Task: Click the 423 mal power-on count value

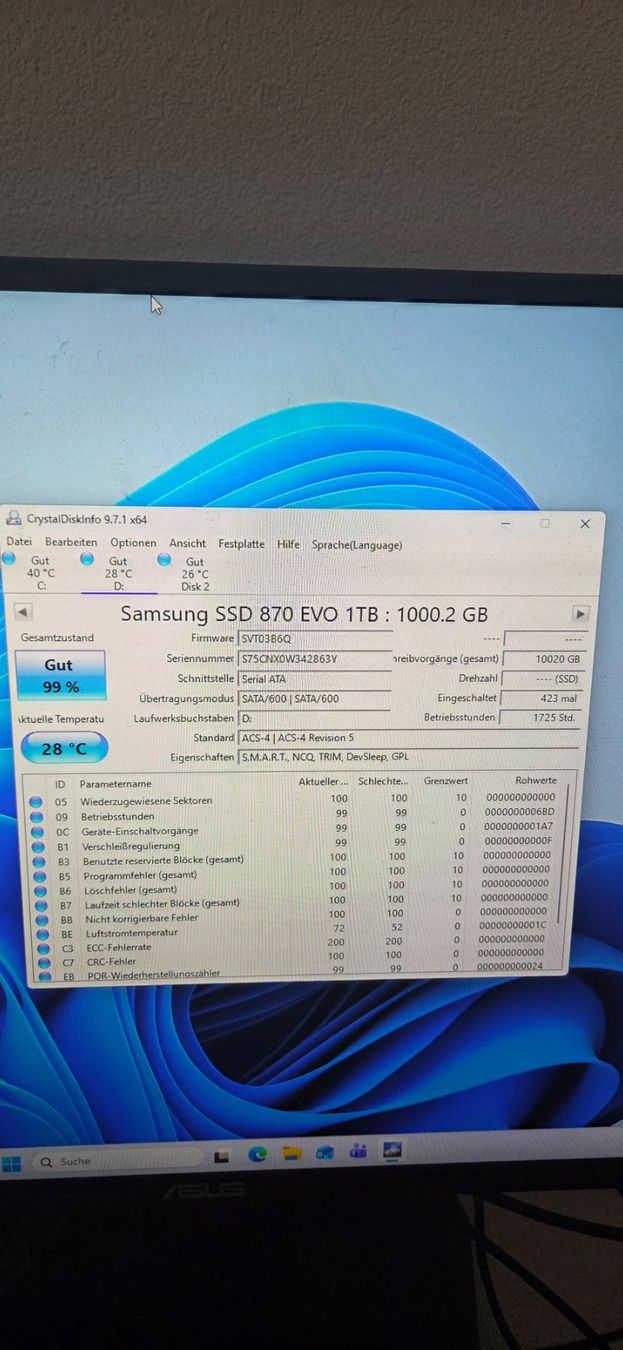Action: tap(543, 699)
